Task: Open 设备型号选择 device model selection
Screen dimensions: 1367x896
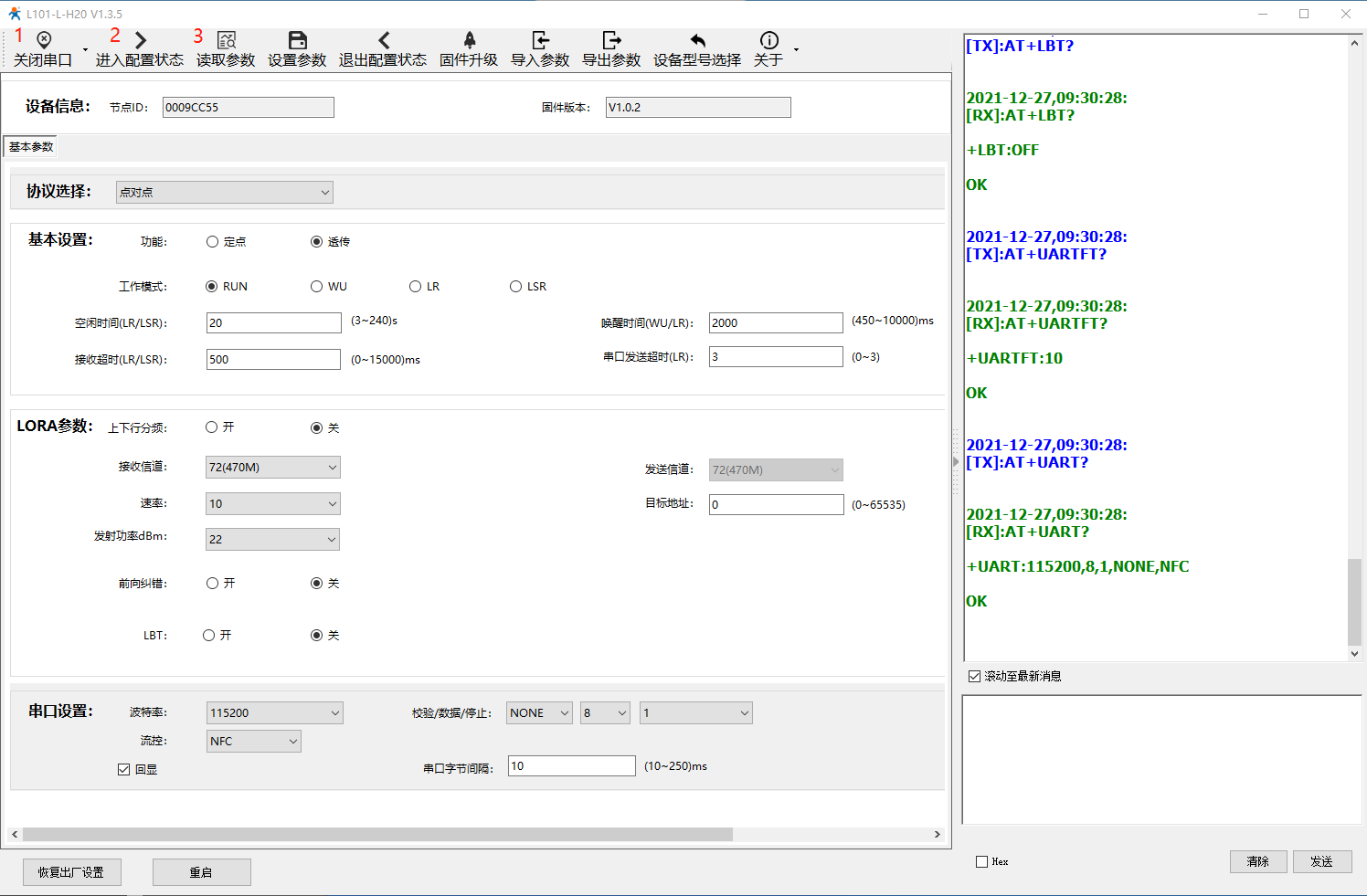Action: click(x=697, y=40)
